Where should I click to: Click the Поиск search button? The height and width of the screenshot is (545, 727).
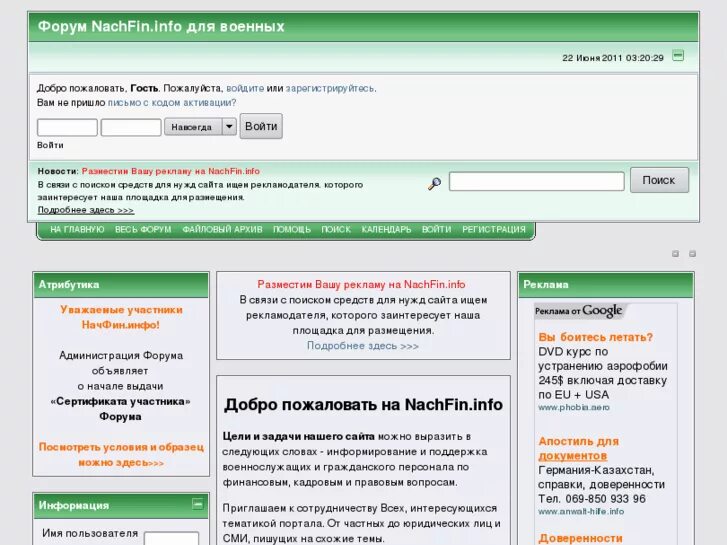tap(659, 180)
